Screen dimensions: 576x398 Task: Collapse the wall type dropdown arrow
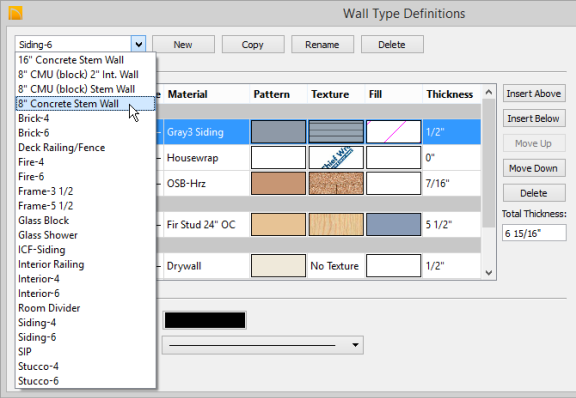point(138,44)
